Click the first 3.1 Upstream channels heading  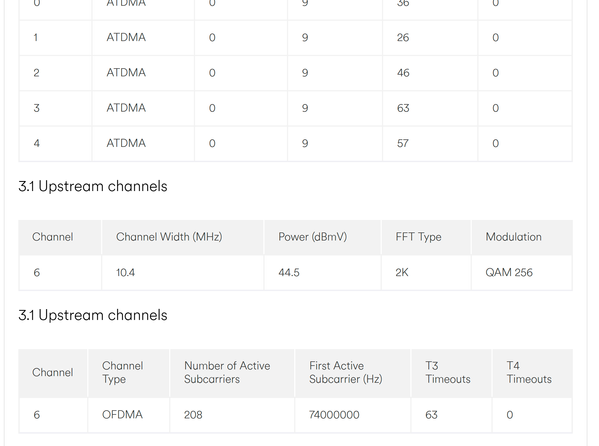click(93, 187)
